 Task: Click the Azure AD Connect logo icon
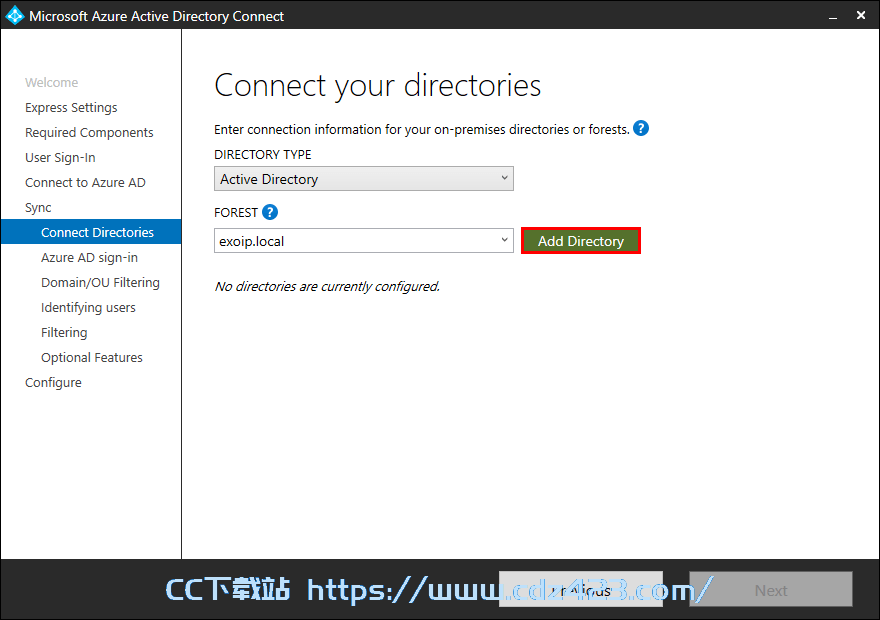point(15,15)
